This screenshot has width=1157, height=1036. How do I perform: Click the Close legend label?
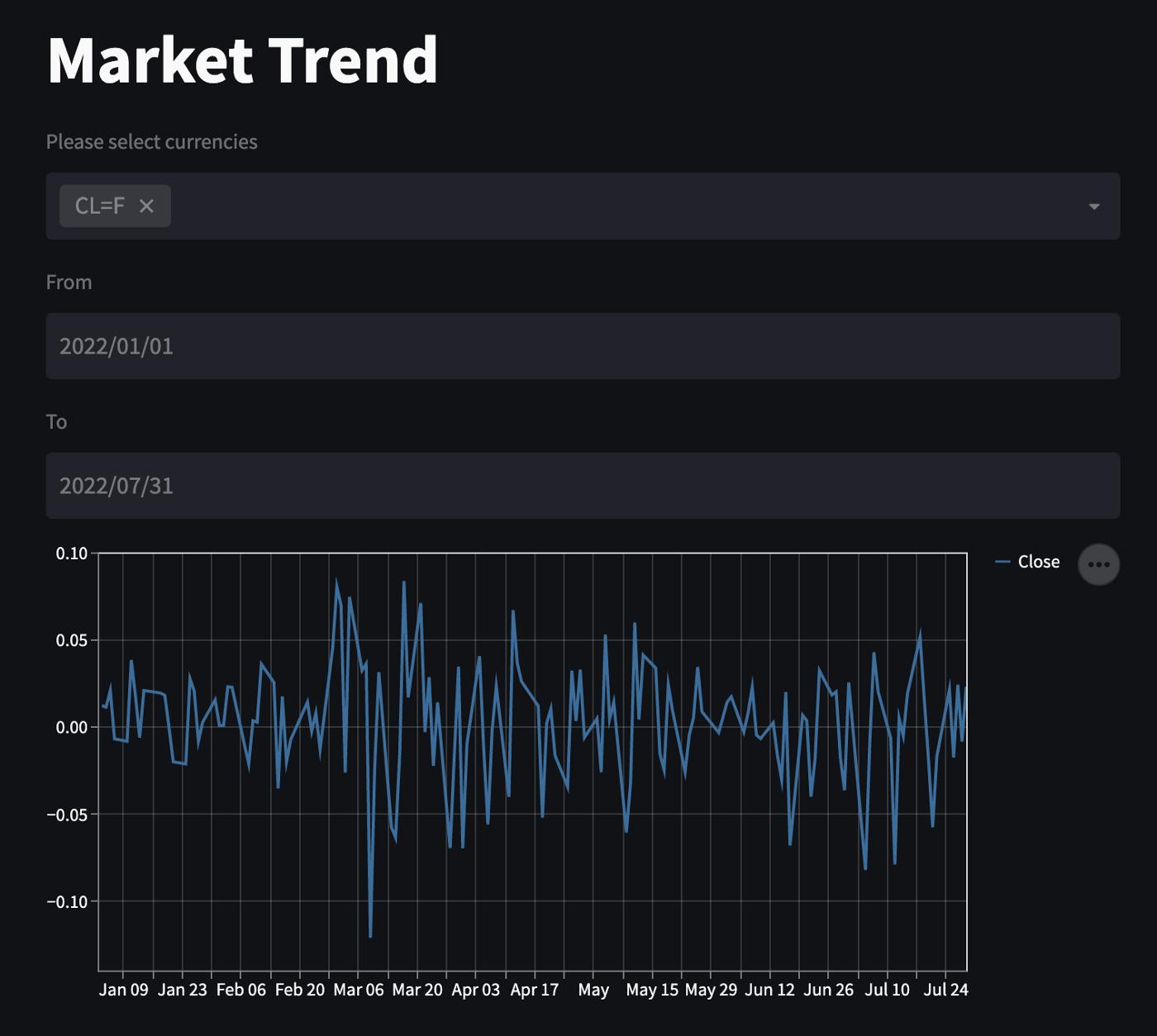(x=1038, y=562)
